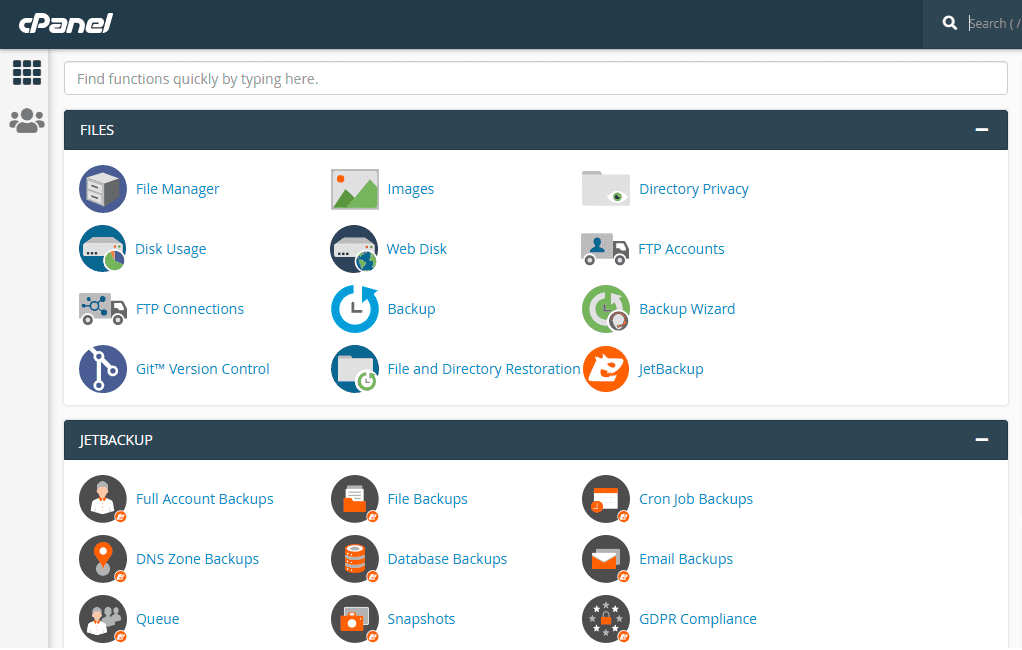Screen dimensions: 1022x650
Task: Collapse the FILES section
Action: pos(982,130)
